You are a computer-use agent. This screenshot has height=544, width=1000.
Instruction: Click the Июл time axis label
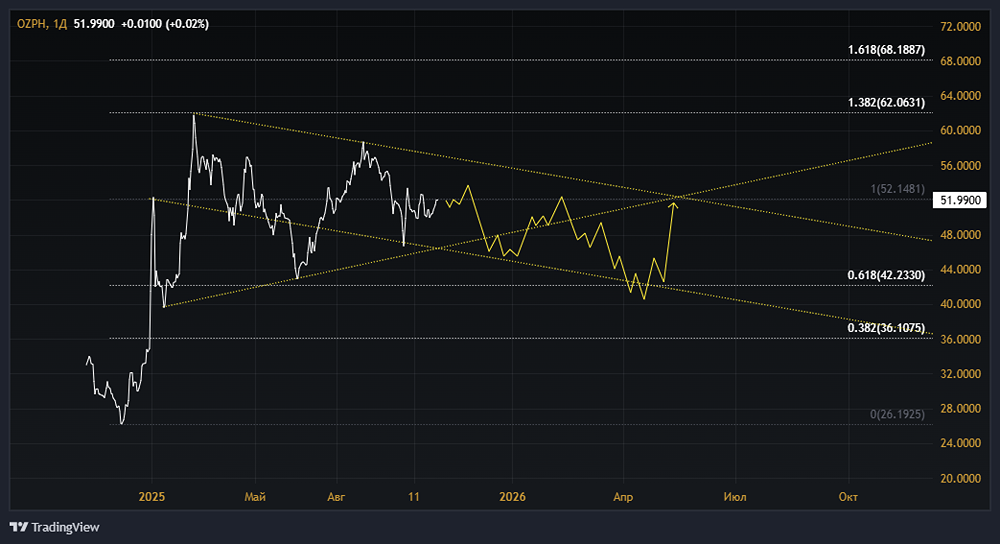tap(735, 497)
